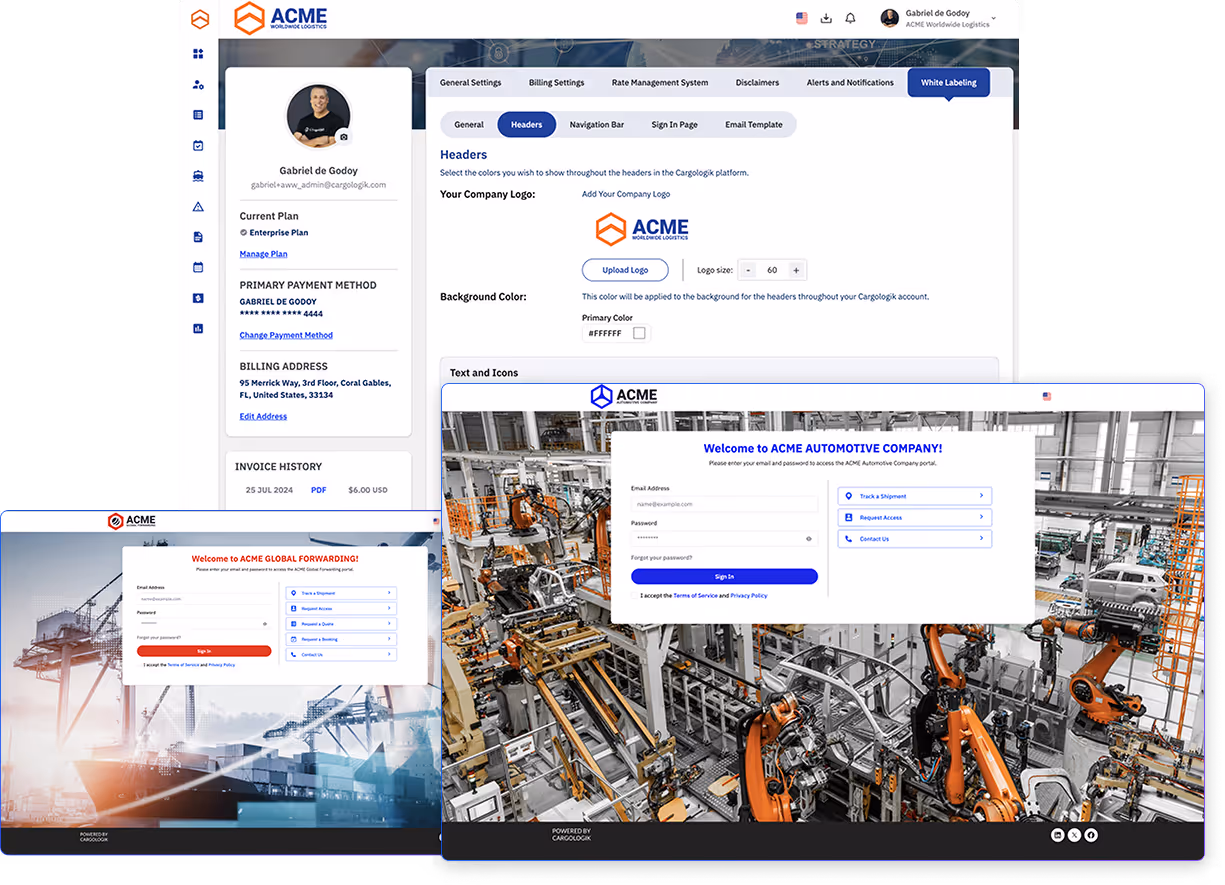This screenshot has width=1225, height=885.
Task: Switch to the General Settings tab
Action: point(470,83)
